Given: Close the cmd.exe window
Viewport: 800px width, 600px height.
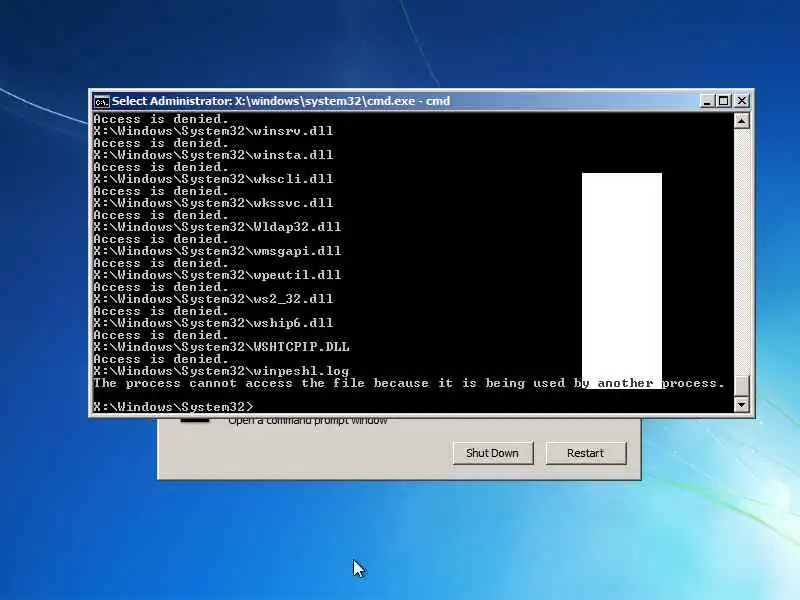Looking at the screenshot, I should tap(741, 101).
